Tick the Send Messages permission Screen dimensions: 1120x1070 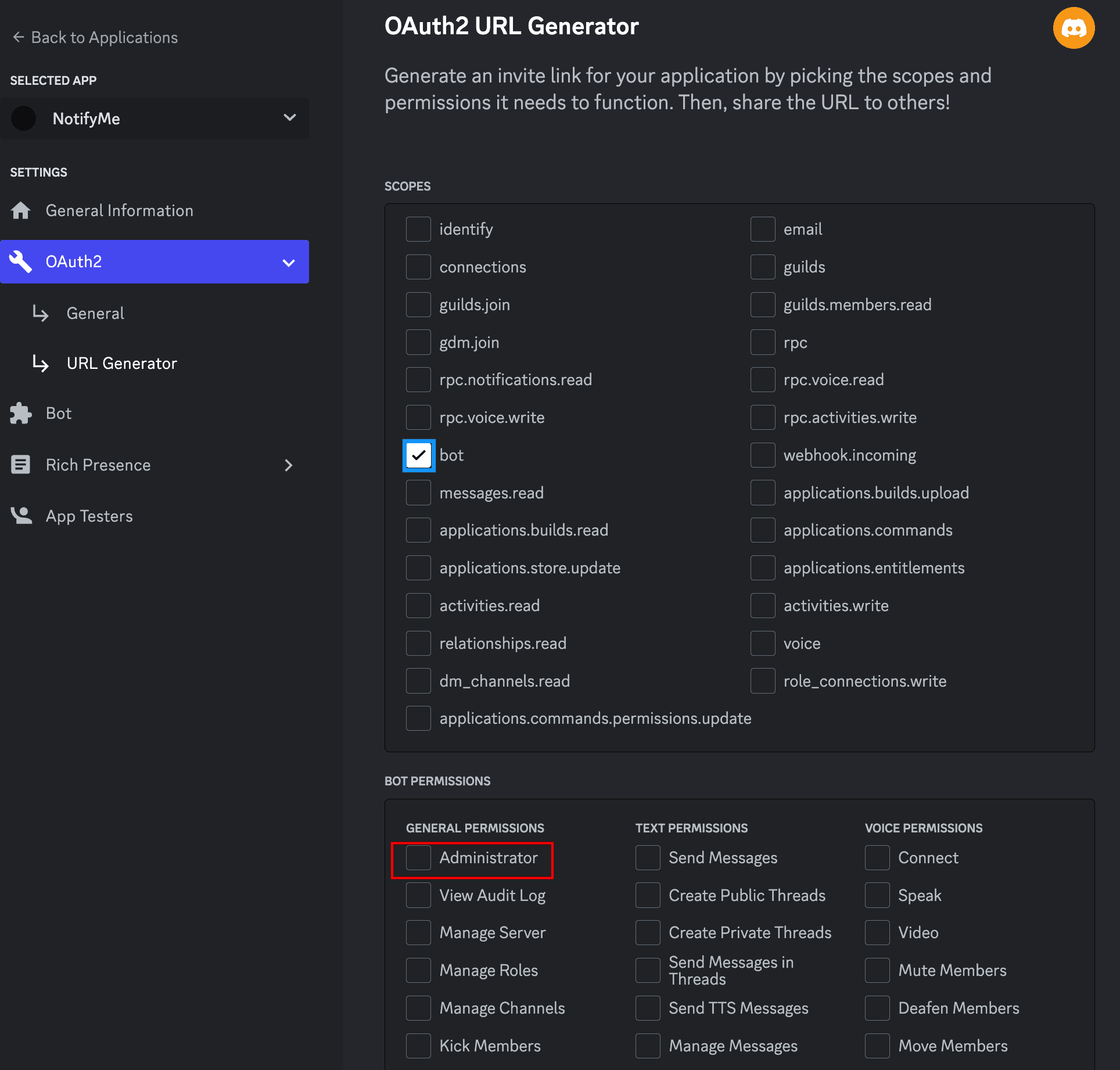click(x=648, y=858)
